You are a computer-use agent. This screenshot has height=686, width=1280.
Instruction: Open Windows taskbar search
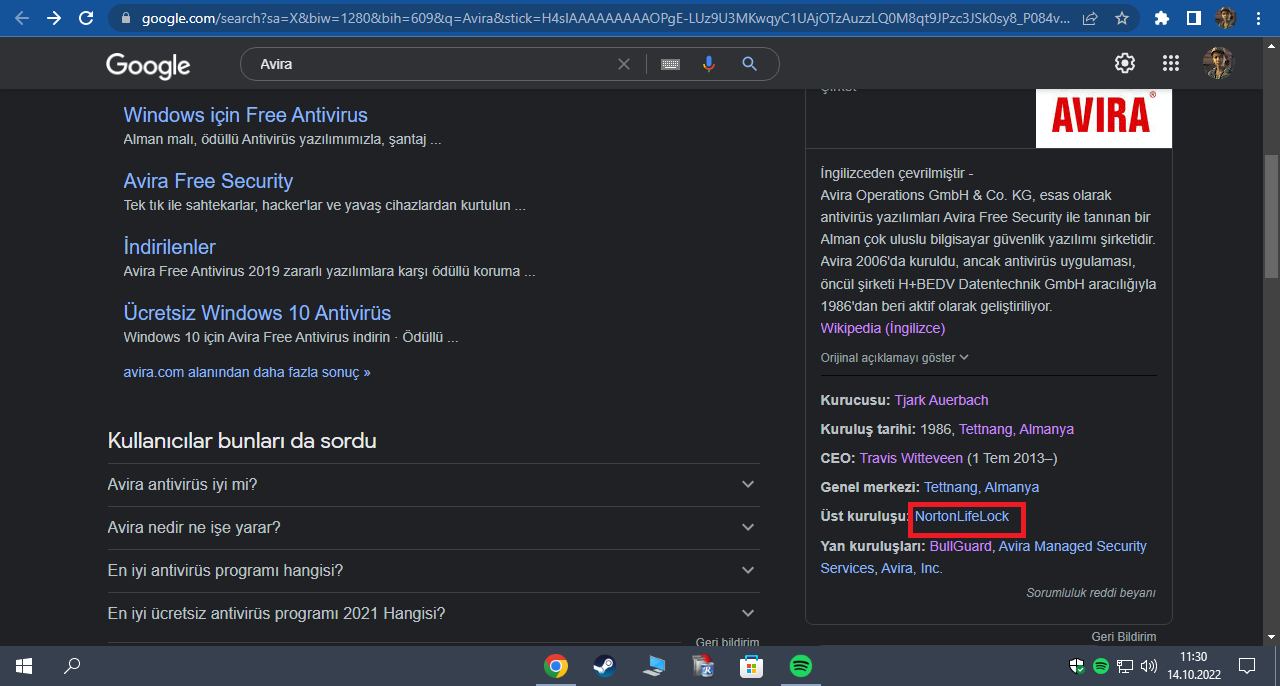pos(72,665)
